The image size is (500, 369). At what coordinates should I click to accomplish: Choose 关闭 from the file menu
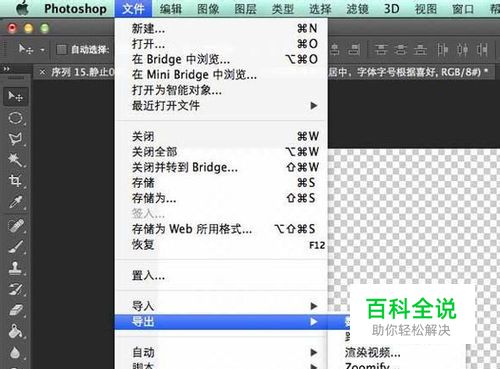tap(221, 136)
